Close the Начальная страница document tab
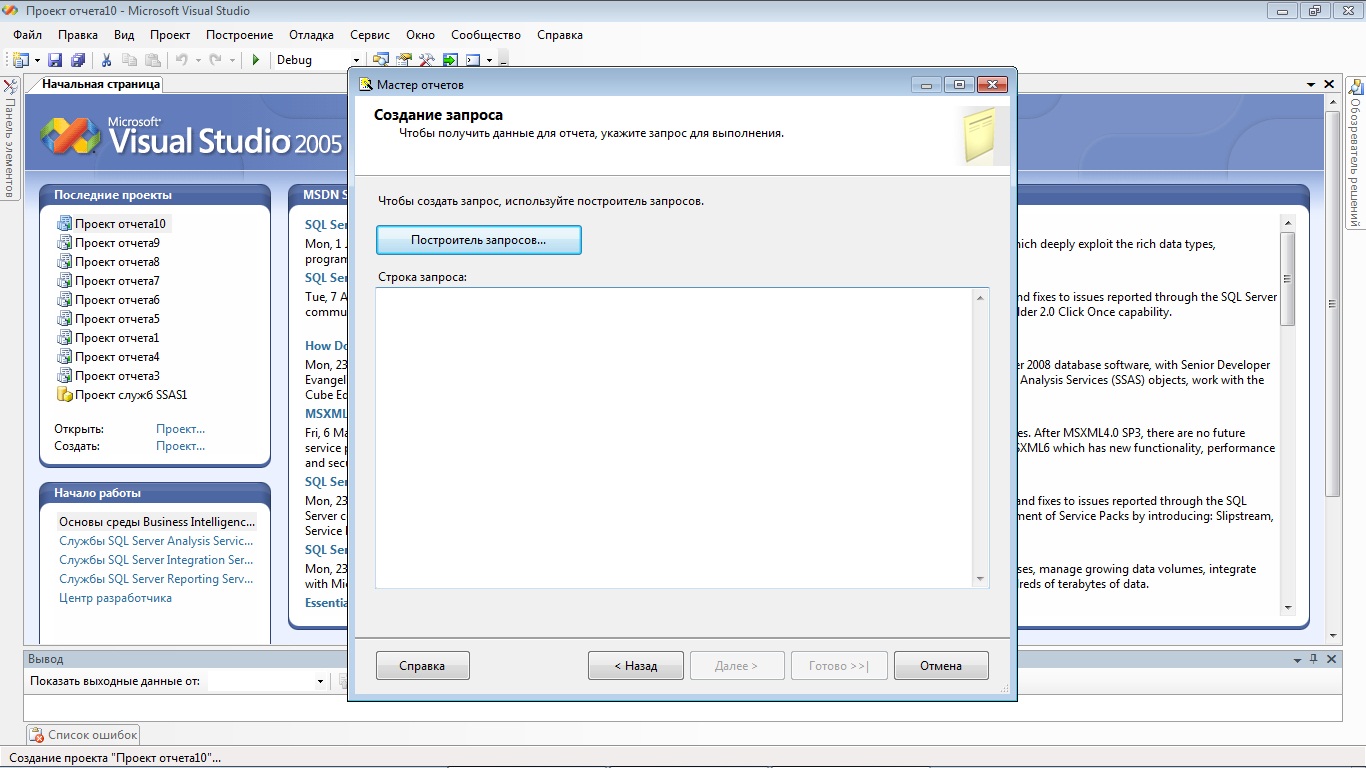Image resolution: width=1366 pixels, height=768 pixels. 1329,85
